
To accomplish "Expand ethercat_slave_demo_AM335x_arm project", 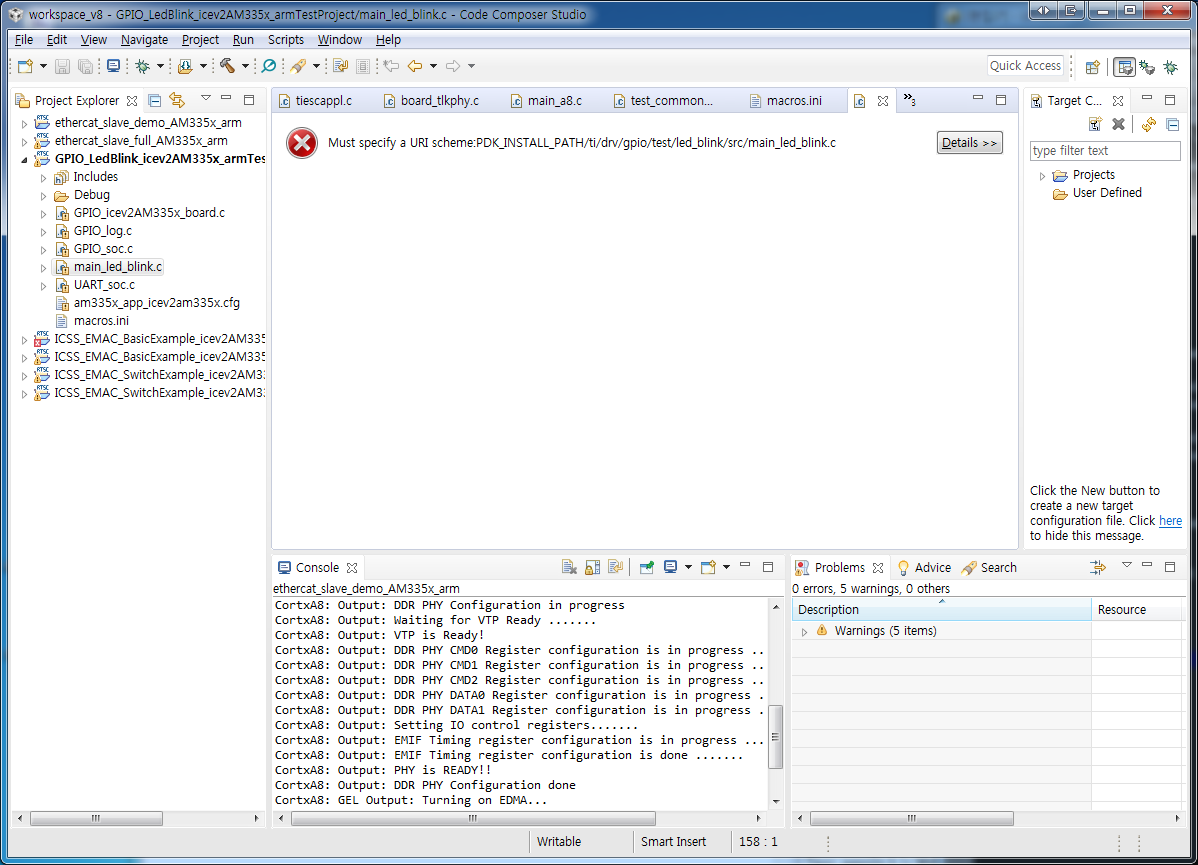I will point(24,123).
